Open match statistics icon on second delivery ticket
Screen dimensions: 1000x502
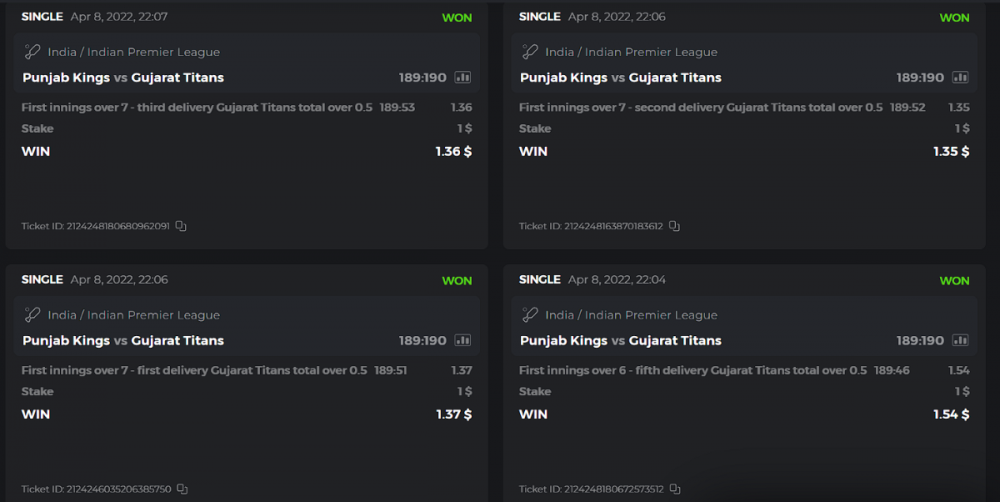coord(960,77)
